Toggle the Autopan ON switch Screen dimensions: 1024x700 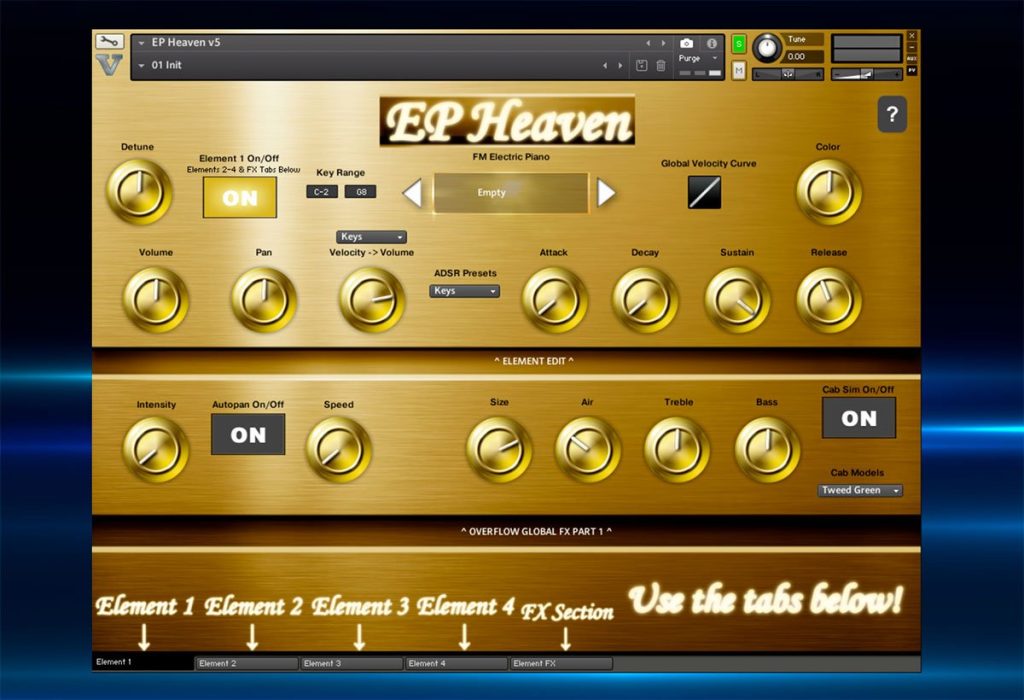pos(248,434)
